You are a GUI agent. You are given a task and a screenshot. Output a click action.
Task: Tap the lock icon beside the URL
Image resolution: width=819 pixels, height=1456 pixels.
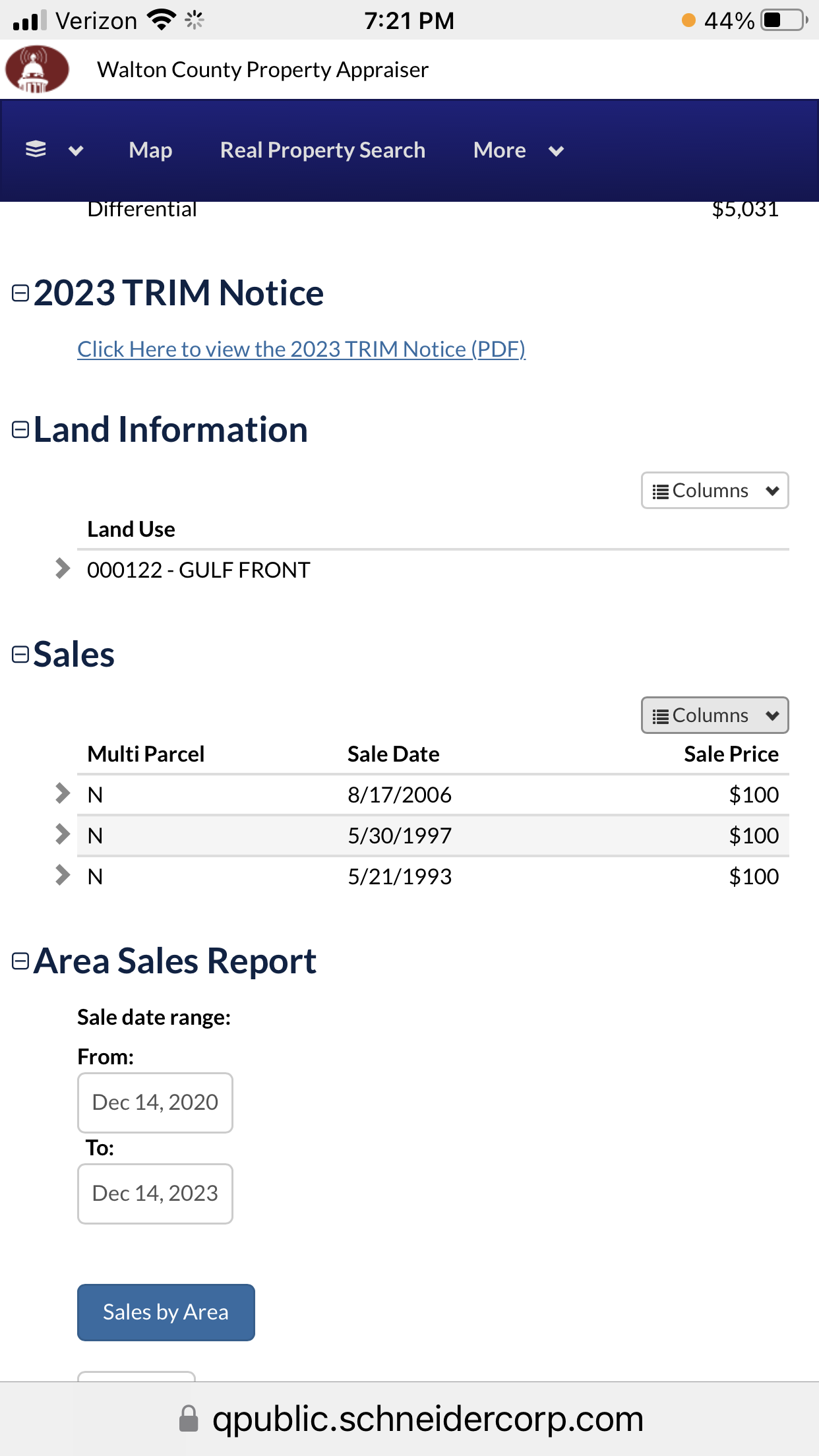tap(189, 1418)
